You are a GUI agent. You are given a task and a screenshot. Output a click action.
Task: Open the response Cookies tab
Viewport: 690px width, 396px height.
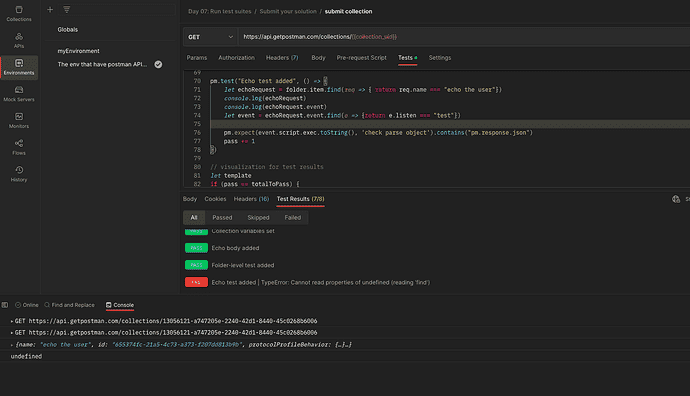point(215,199)
